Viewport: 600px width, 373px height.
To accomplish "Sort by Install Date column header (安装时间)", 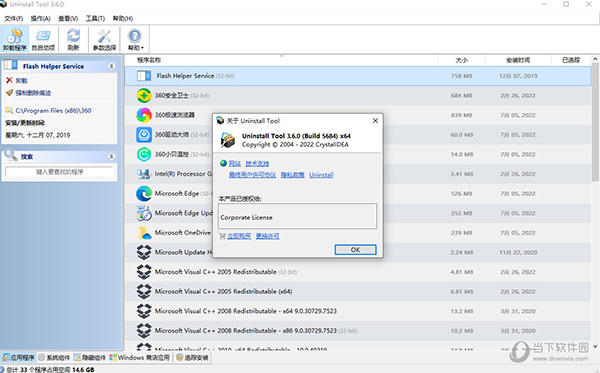I will pos(518,60).
